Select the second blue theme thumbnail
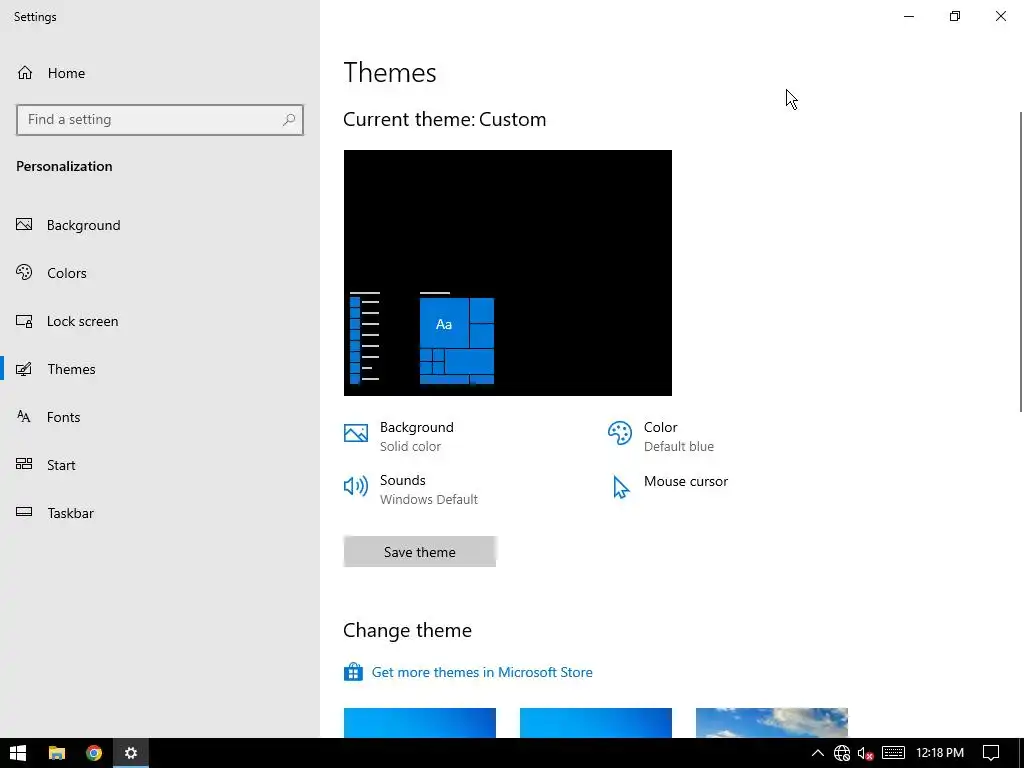The image size is (1024, 768). (x=596, y=723)
